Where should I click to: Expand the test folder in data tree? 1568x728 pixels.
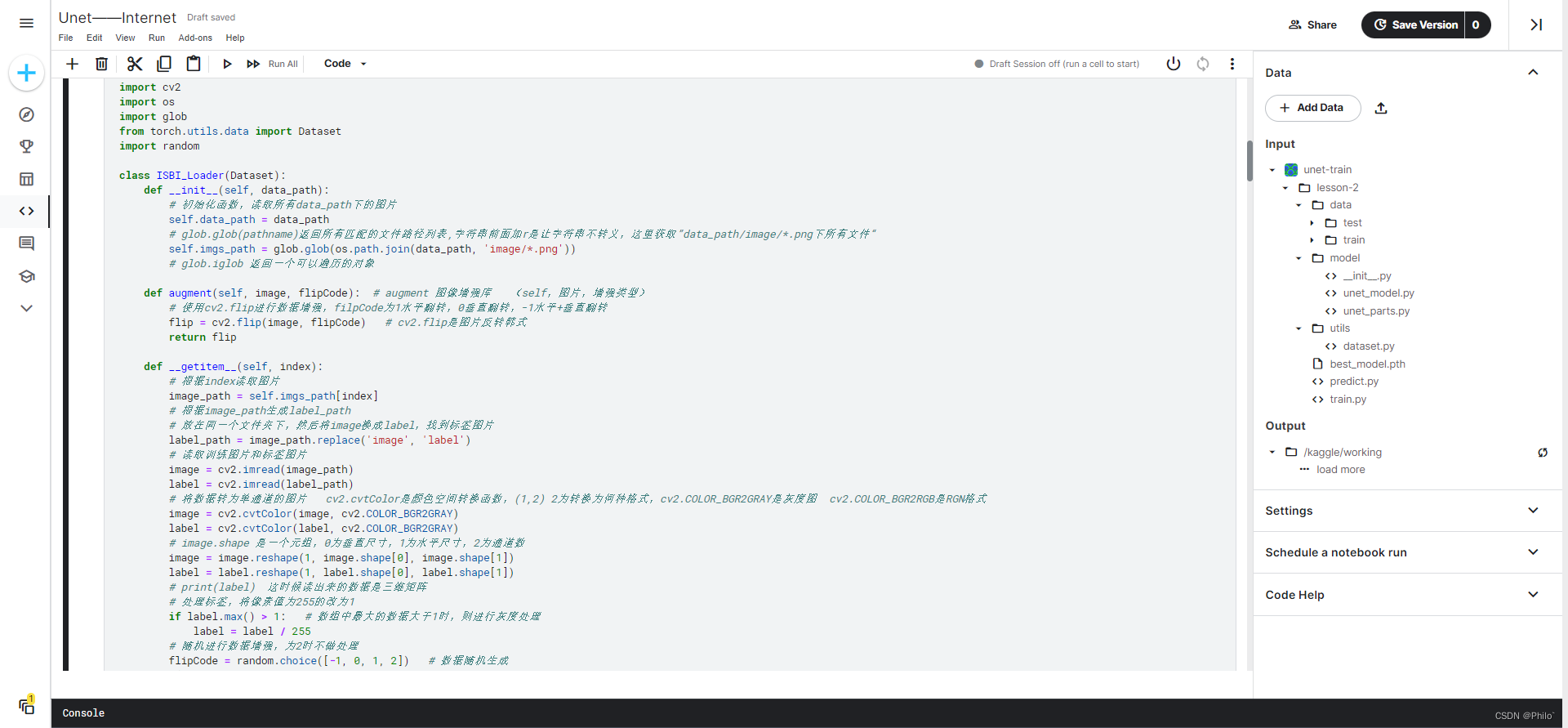click(x=1312, y=223)
